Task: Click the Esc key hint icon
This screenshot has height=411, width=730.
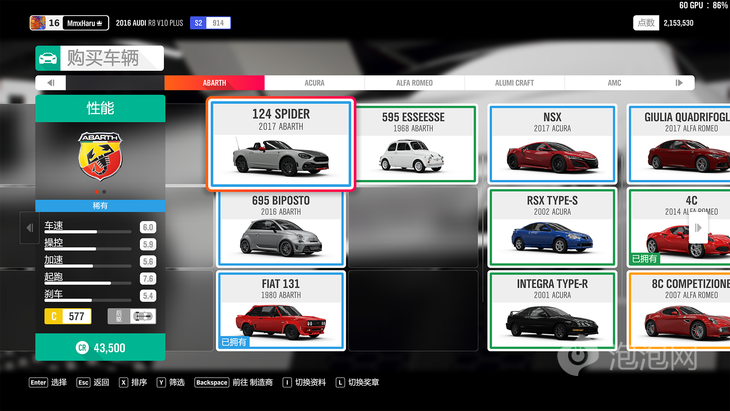Action: [83, 382]
